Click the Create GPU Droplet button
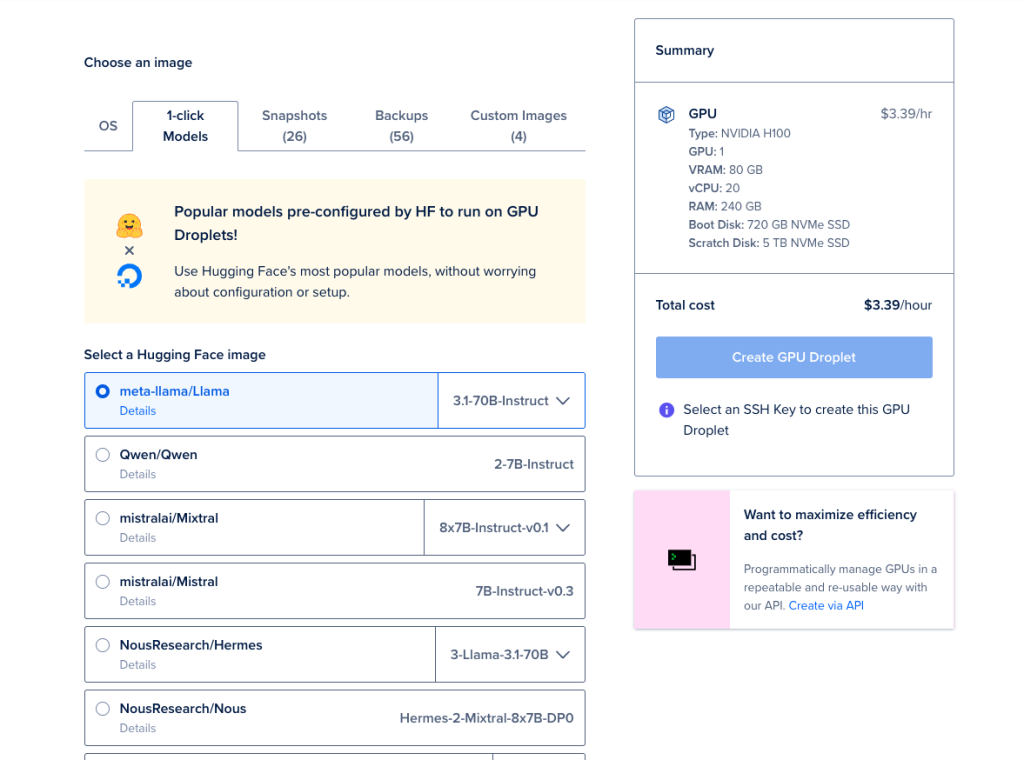The width and height of the screenshot is (1024, 760). coord(794,357)
